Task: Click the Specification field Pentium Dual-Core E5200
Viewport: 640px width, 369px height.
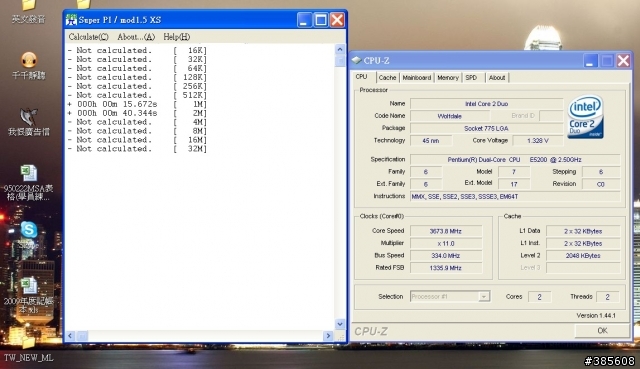Action: [515, 160]
